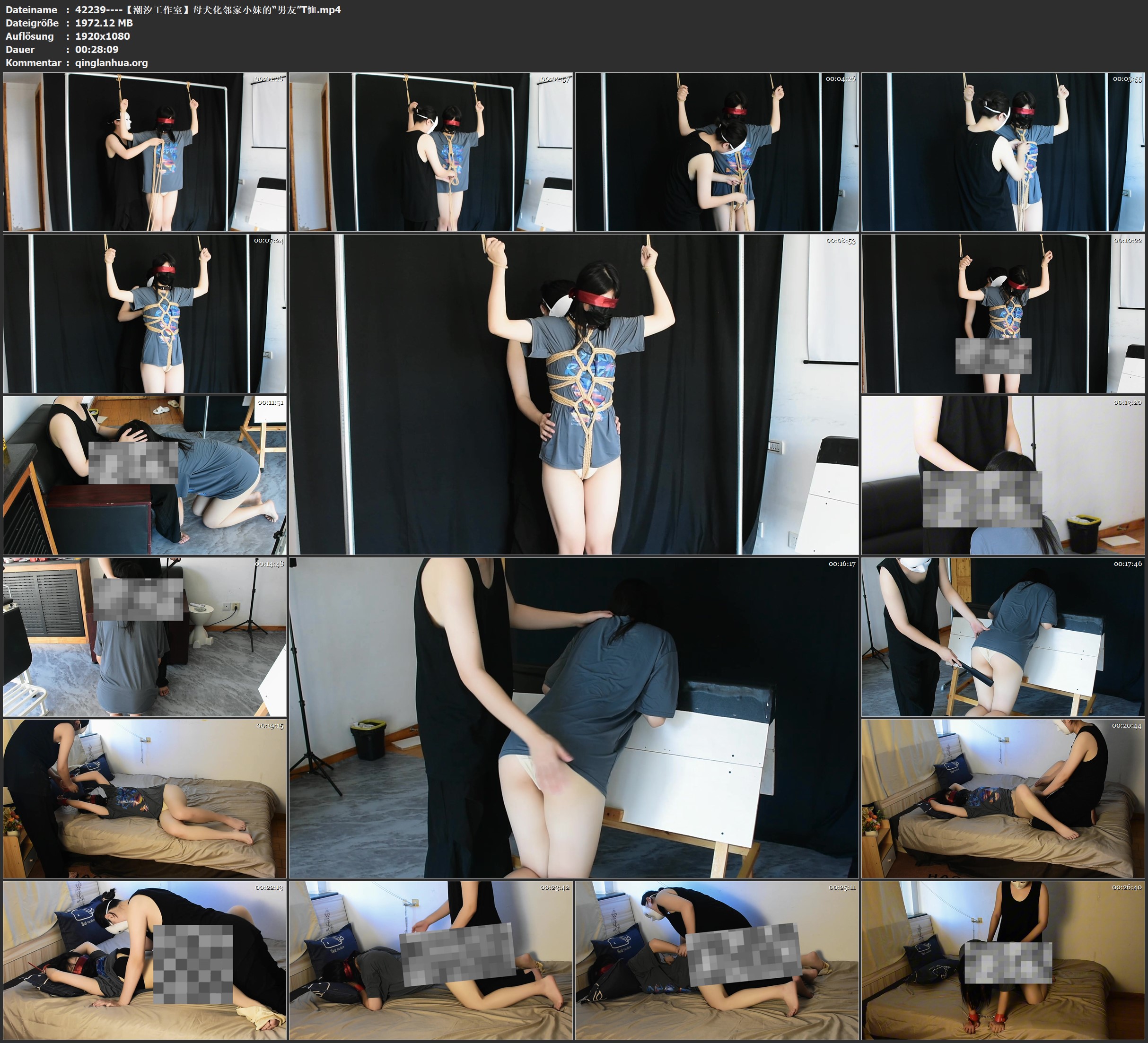Click the Dateiname file name text
This screenshot has width=1148, height=1043.
[x=208, y=9]
